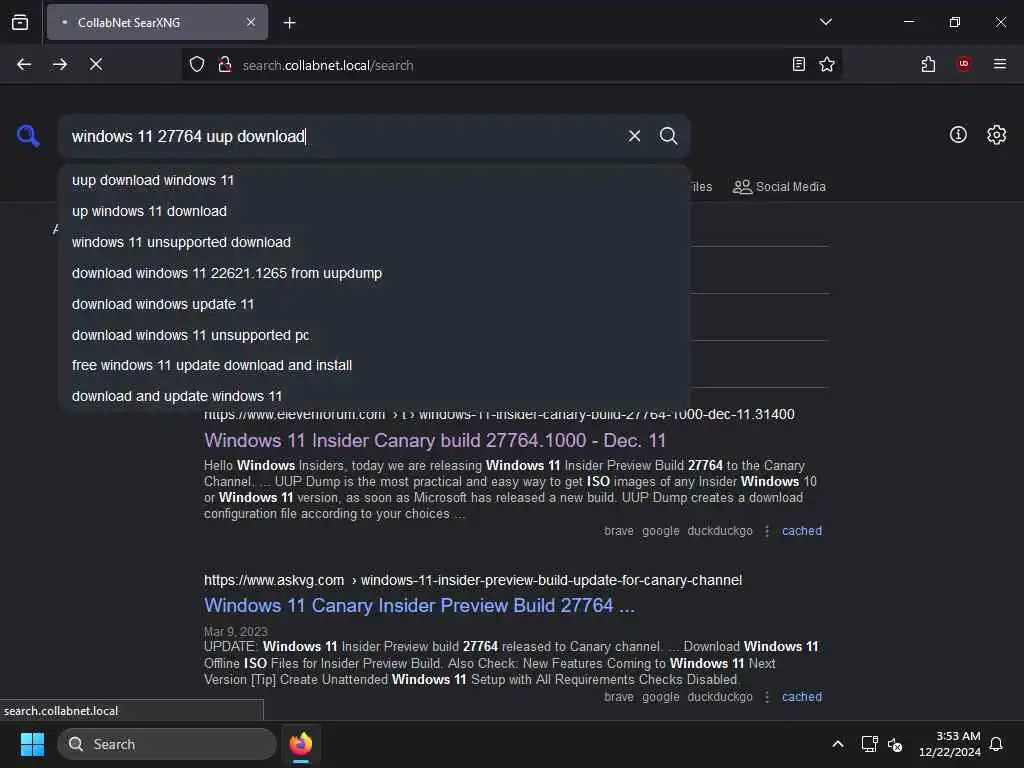Choose 'download and update windows 11' suggestion

coord(374,396)
